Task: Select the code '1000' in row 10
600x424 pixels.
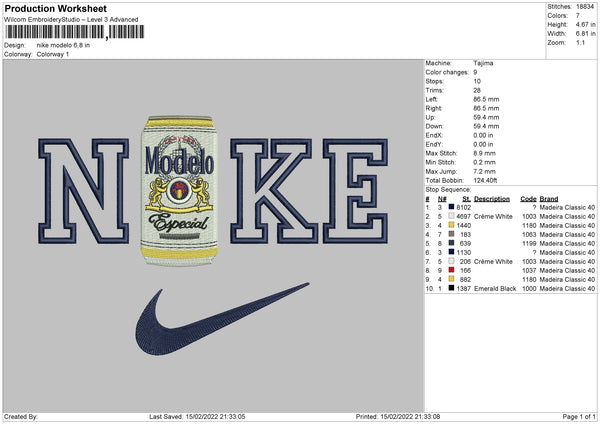Action: (x=529, y=288)
